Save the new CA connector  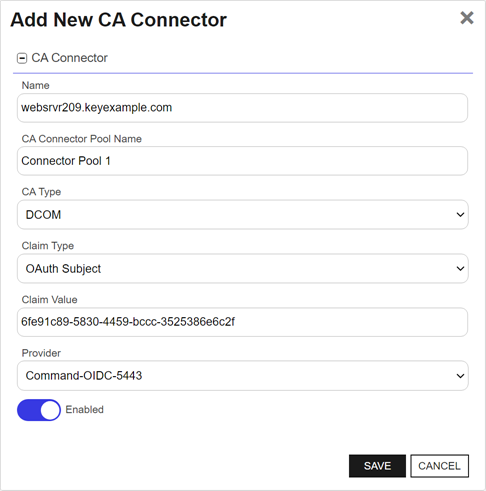point(377,466)
